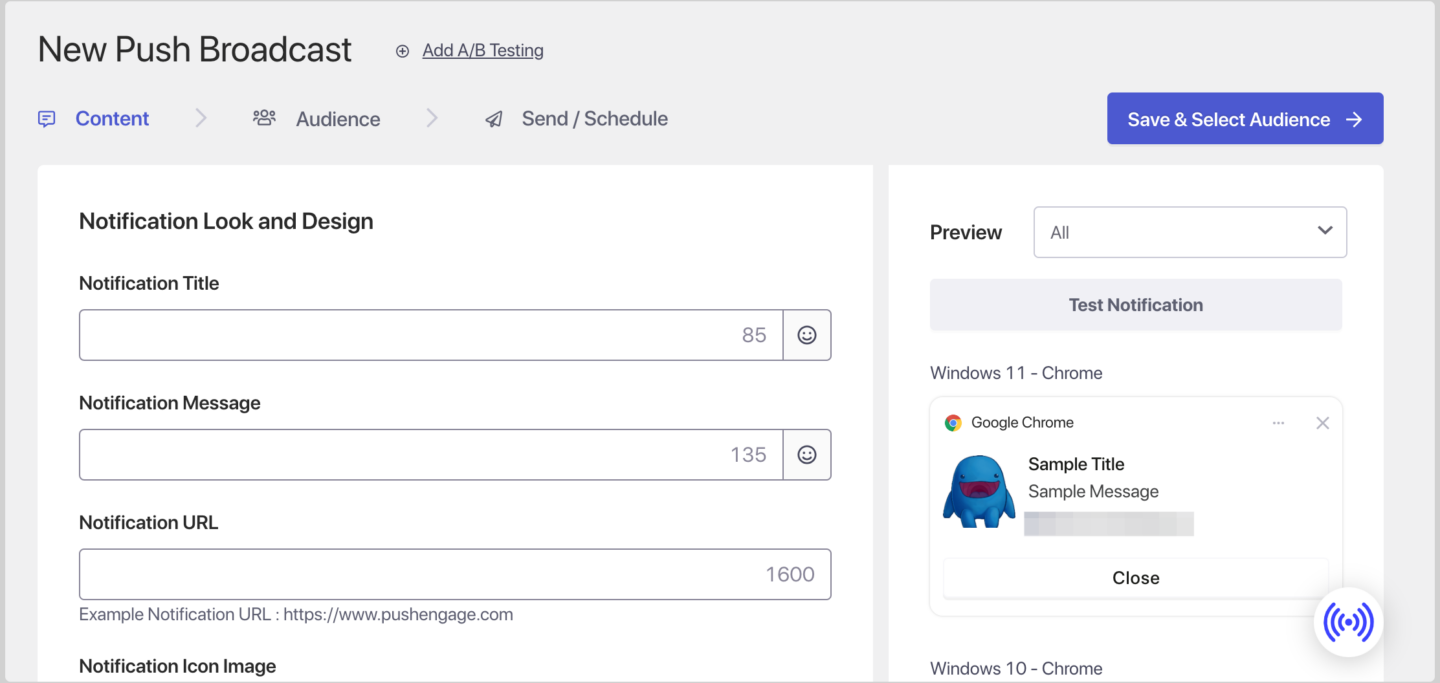The width and height of the screenshot is (1440, 683).
Task: Open the emoji picker for Notification Message
Action: pyautogui.click(x=807, y=454)
